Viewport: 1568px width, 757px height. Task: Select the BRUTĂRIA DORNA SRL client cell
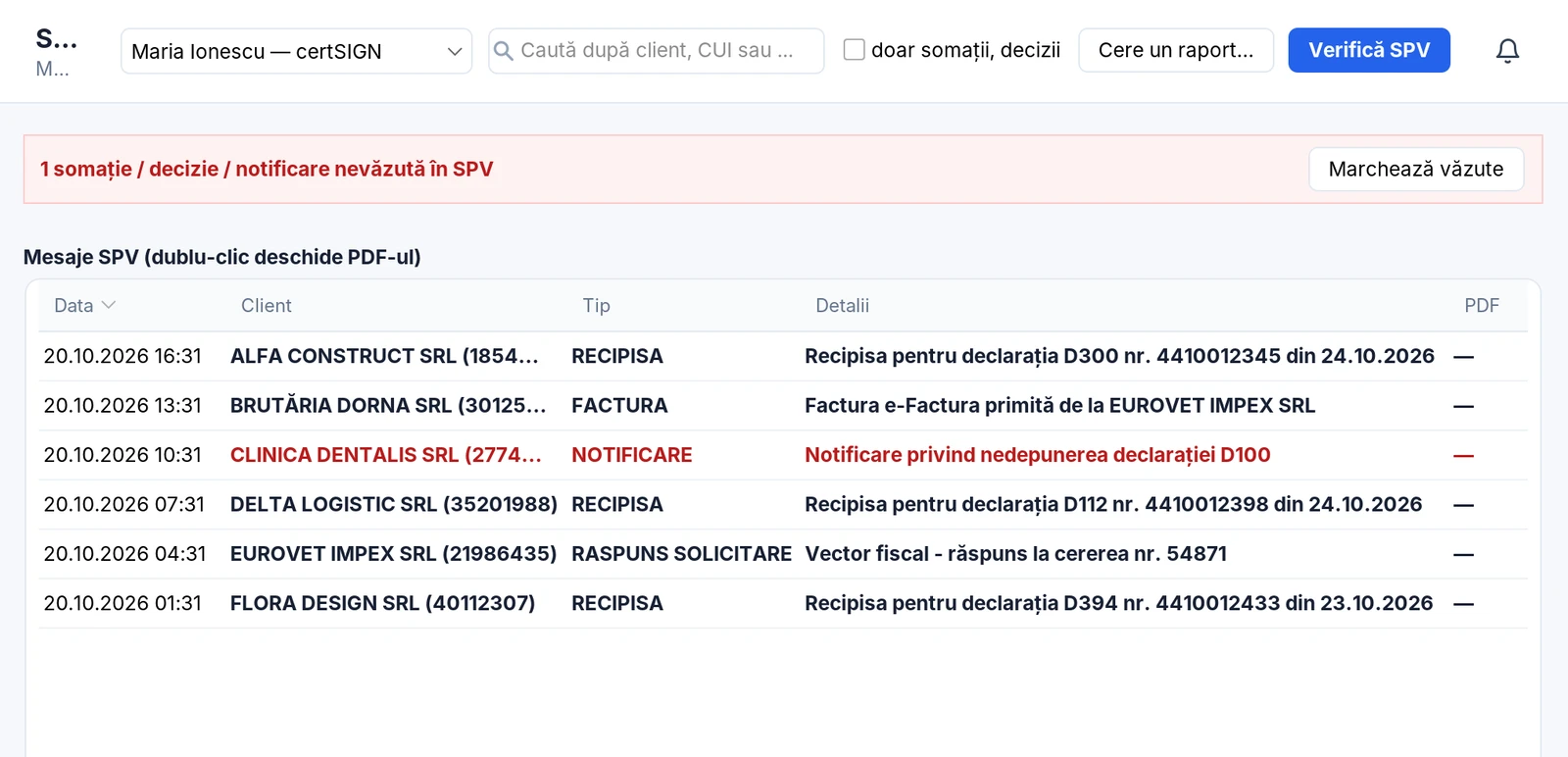388,406
